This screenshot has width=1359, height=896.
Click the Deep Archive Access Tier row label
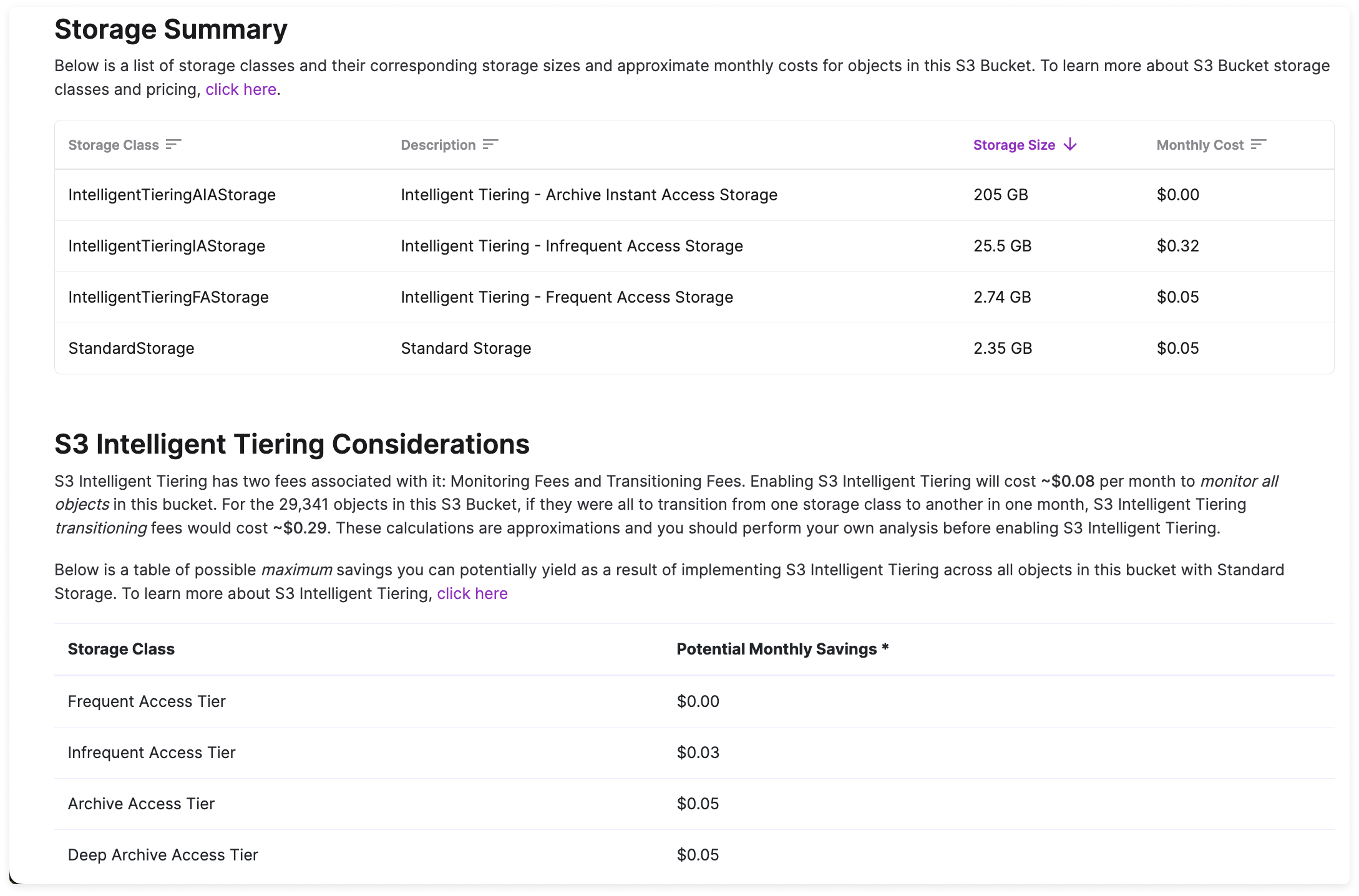coord(163,855)
